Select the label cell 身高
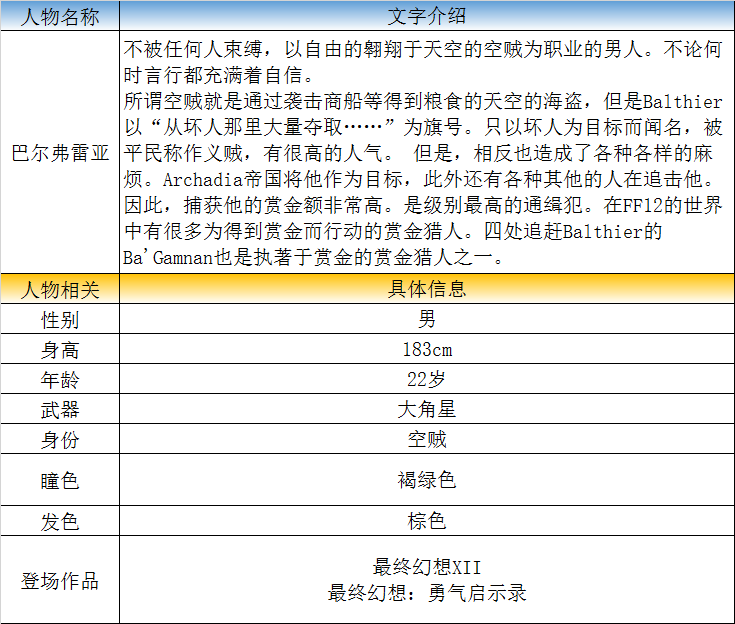The width and height of the screenshot is (735, 624). coord(60,349)
